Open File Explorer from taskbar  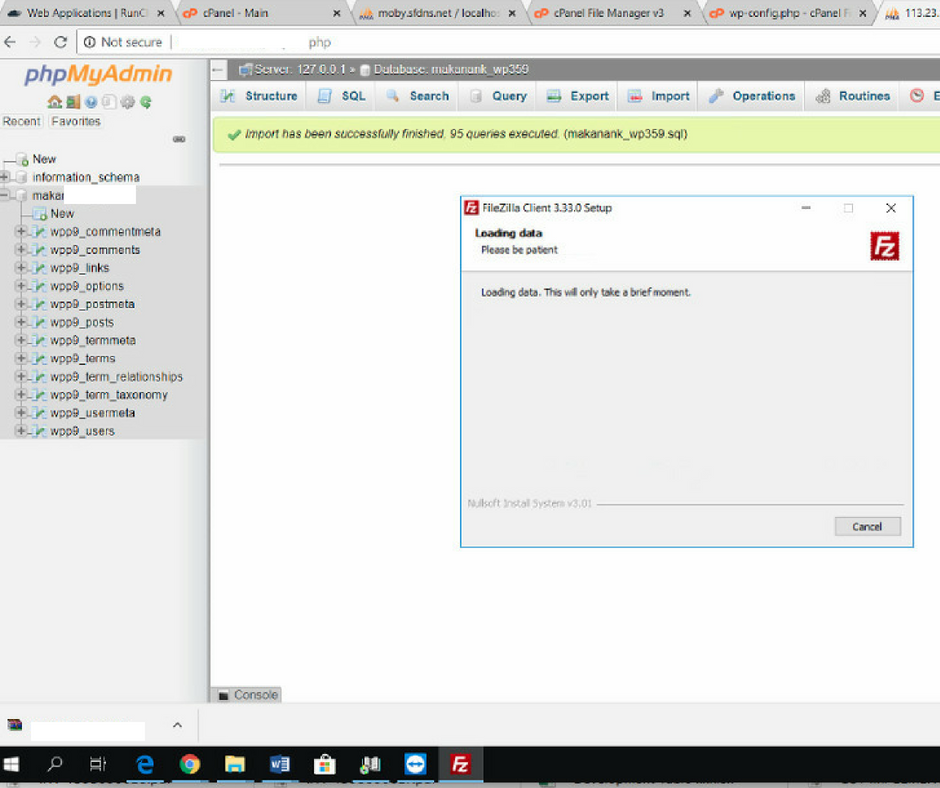[x=234, y=764]
